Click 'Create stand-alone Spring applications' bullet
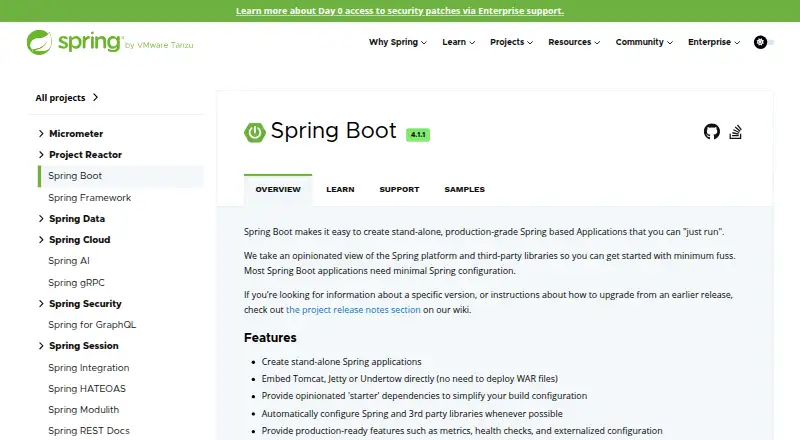This screenshot has height=440, width=800. pos(341,361)
